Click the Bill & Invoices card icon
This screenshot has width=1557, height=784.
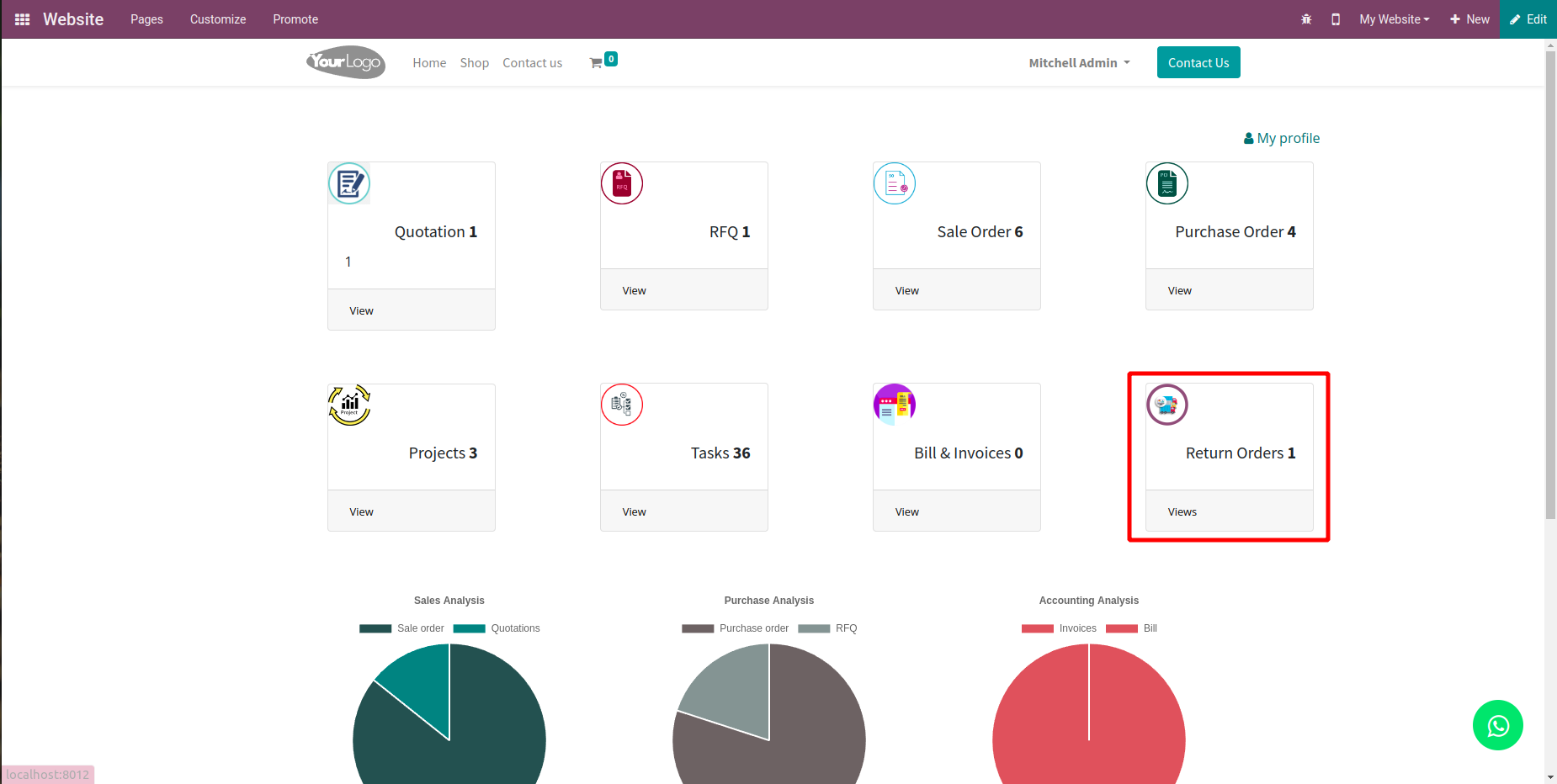[895, 405]
